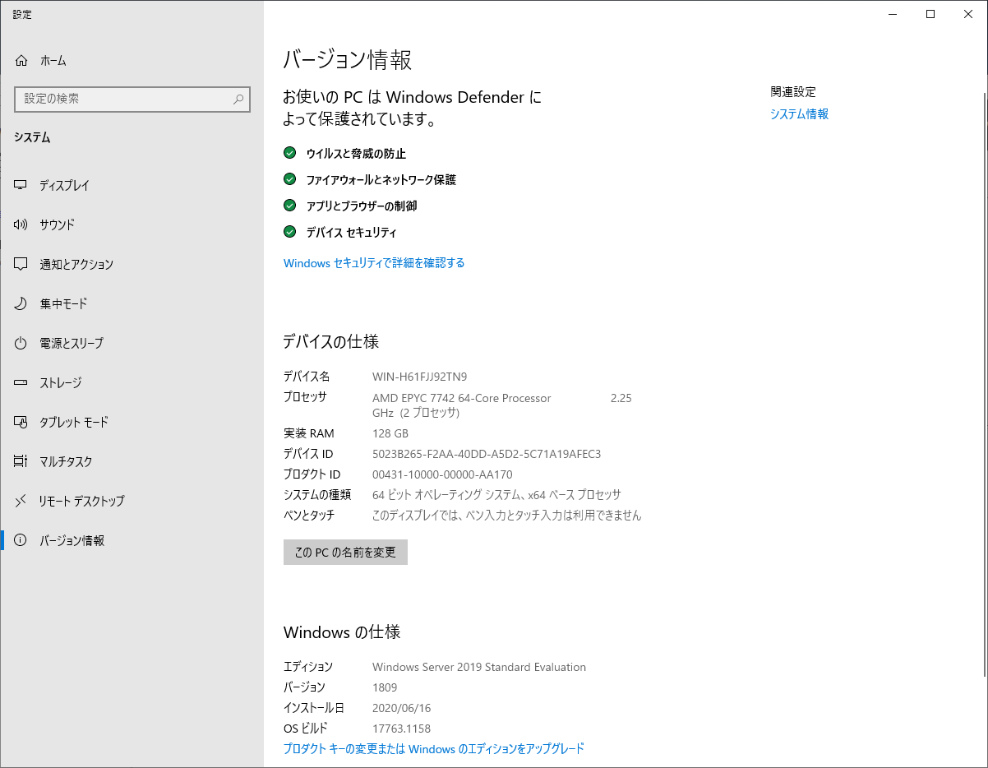The height and width of the screenshot is (768, 988).
Task: Click the version info circle icon
Action: point(20,540)
